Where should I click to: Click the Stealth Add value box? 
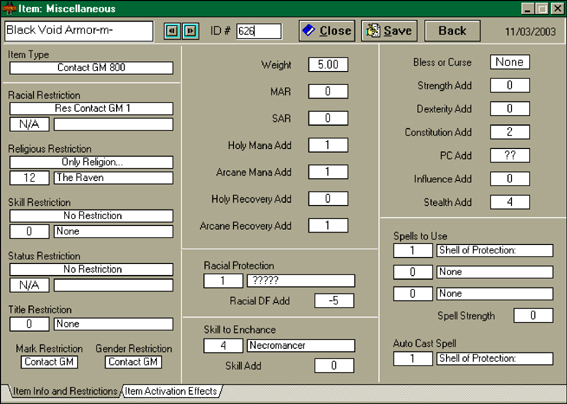click(510, 202)
